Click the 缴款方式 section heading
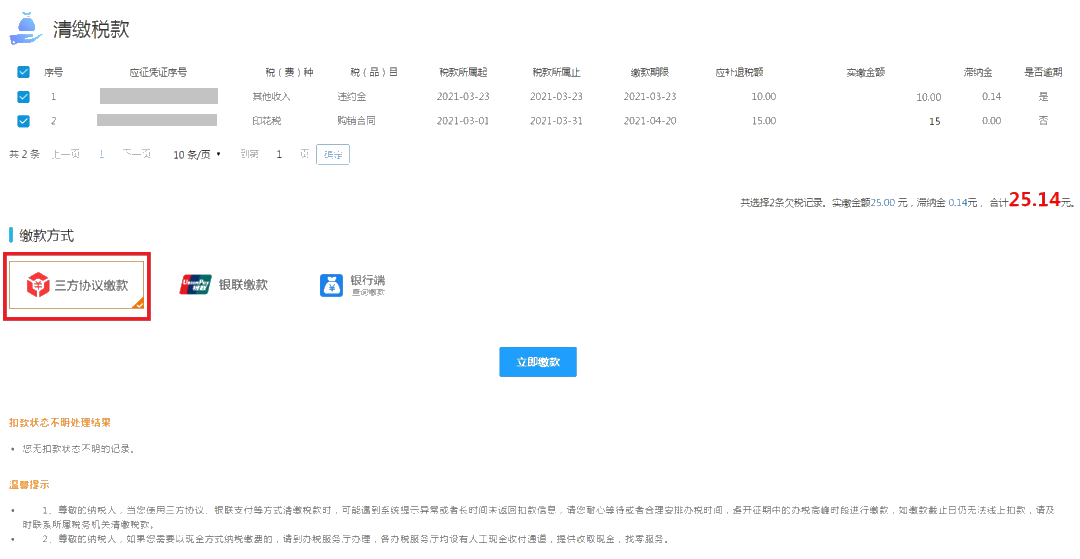Image resolution: width=1080 pixels, height=559 pixels. pyautogui.click(x=46, y=235)
